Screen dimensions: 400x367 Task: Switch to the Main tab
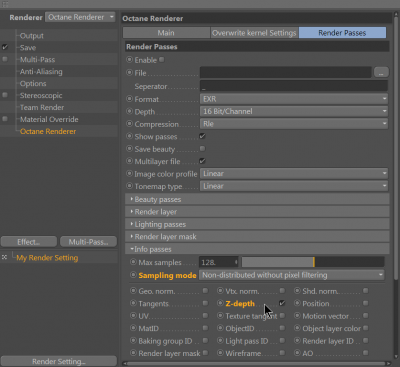pyautogui.click(x=166, y=33)
